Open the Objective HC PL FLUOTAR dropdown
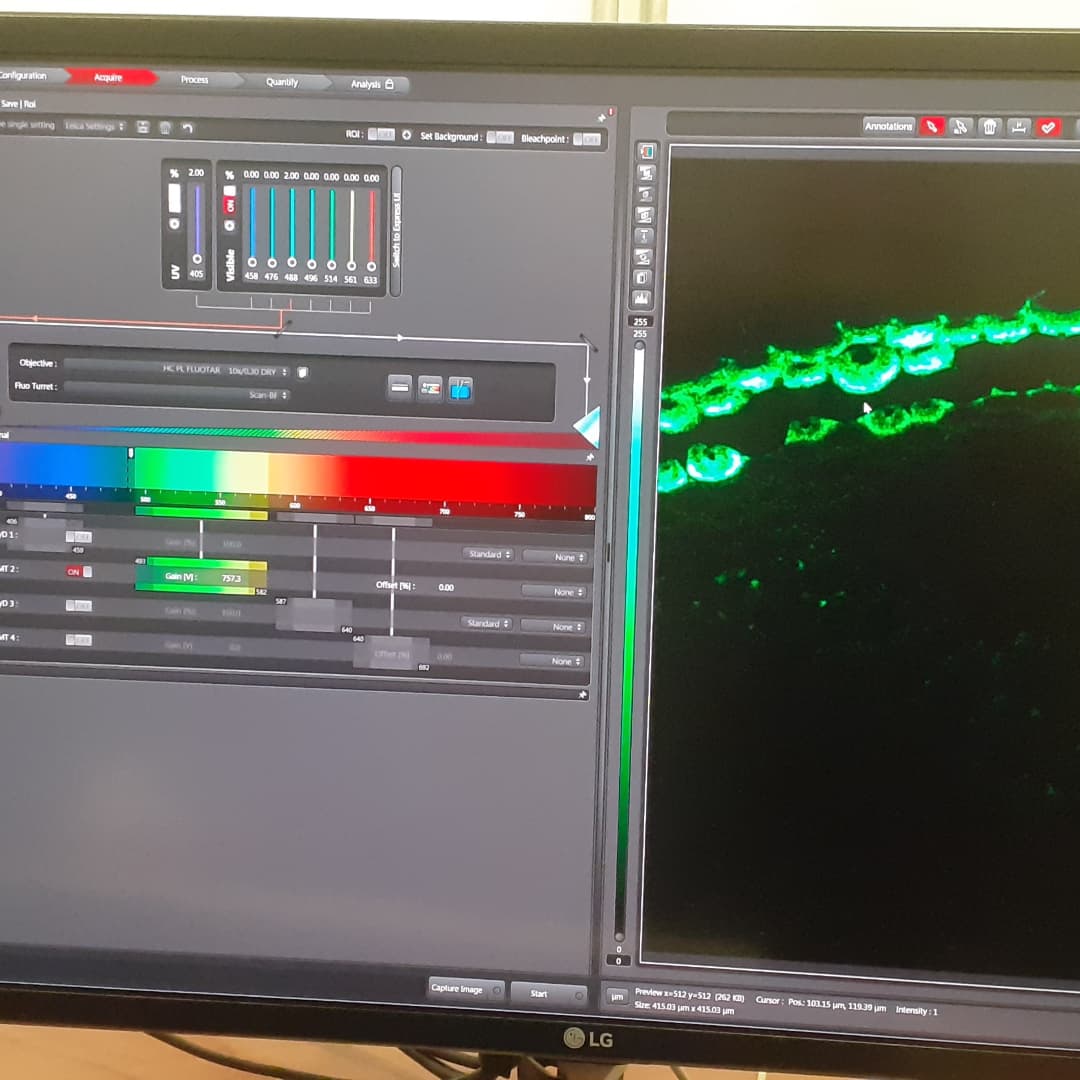Screen dimensions: 1080x1080 (x=176, y=370)
